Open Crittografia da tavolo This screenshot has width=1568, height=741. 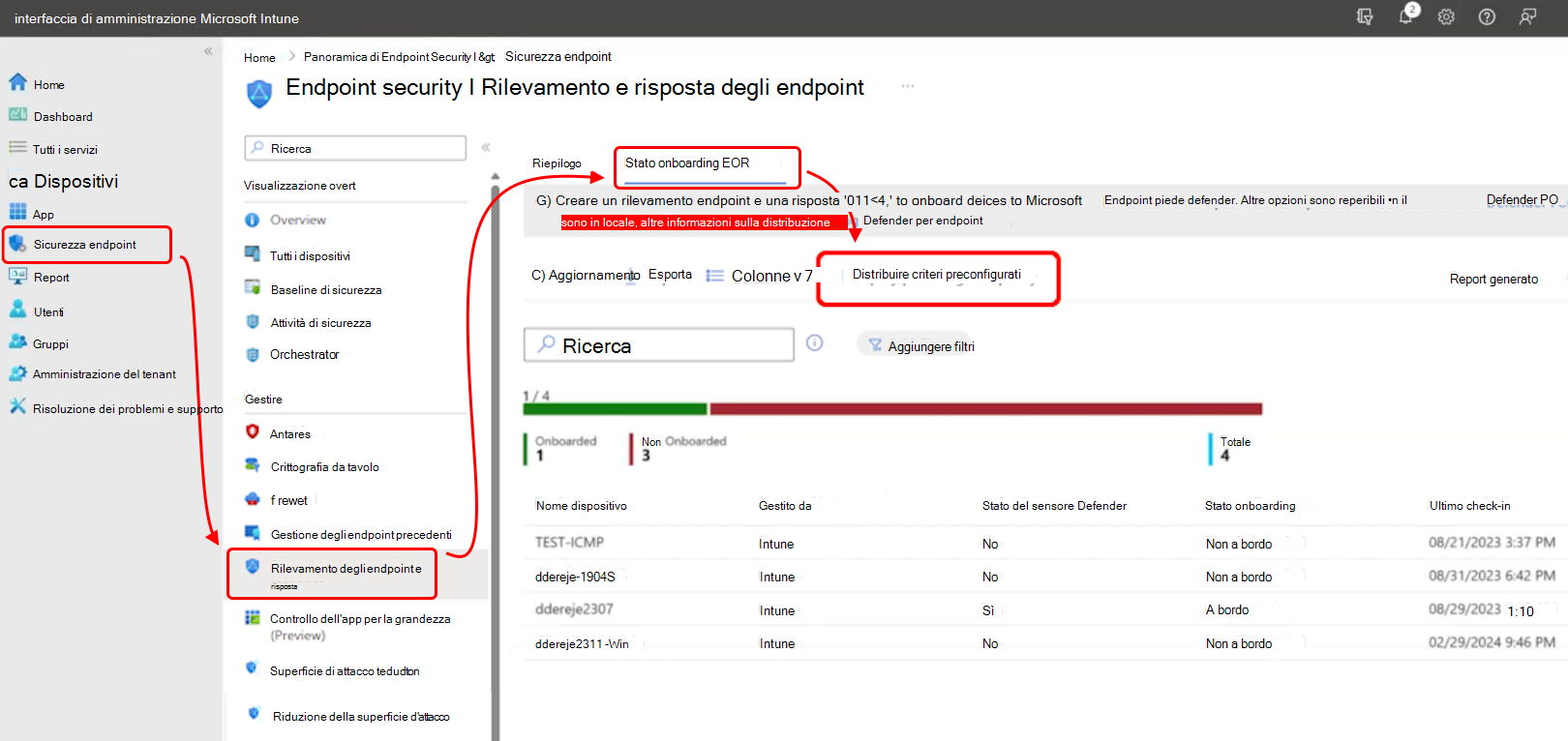pyautogui.click(x=324, y=466)
